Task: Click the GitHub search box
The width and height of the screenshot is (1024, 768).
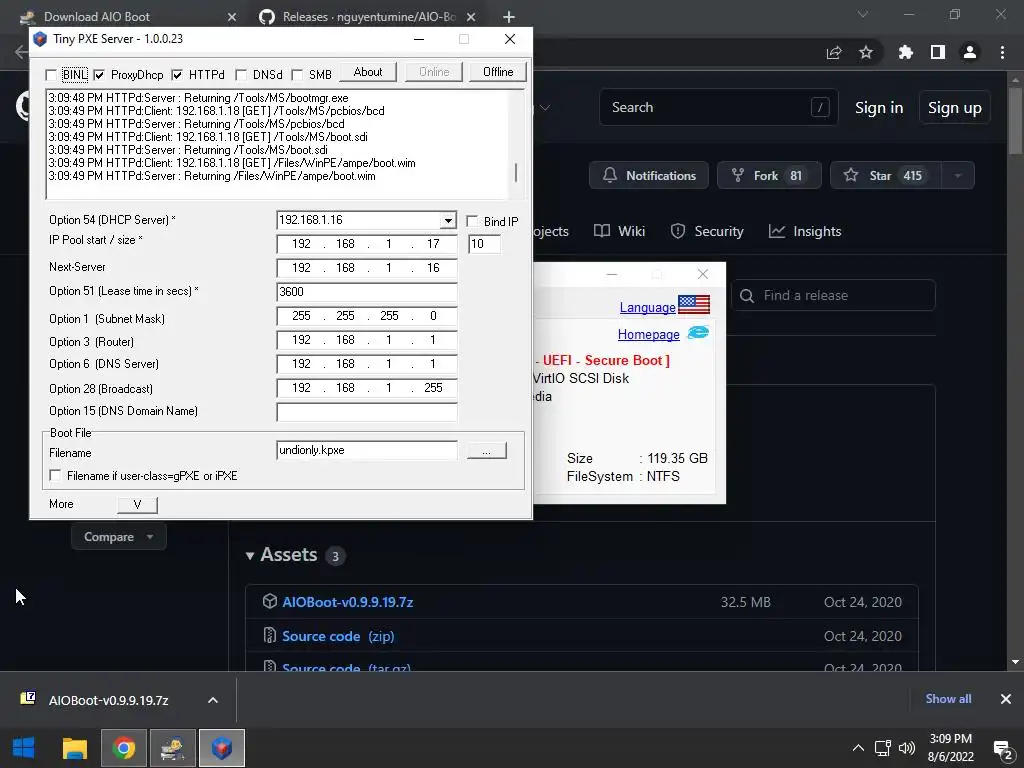Action: 718,107
